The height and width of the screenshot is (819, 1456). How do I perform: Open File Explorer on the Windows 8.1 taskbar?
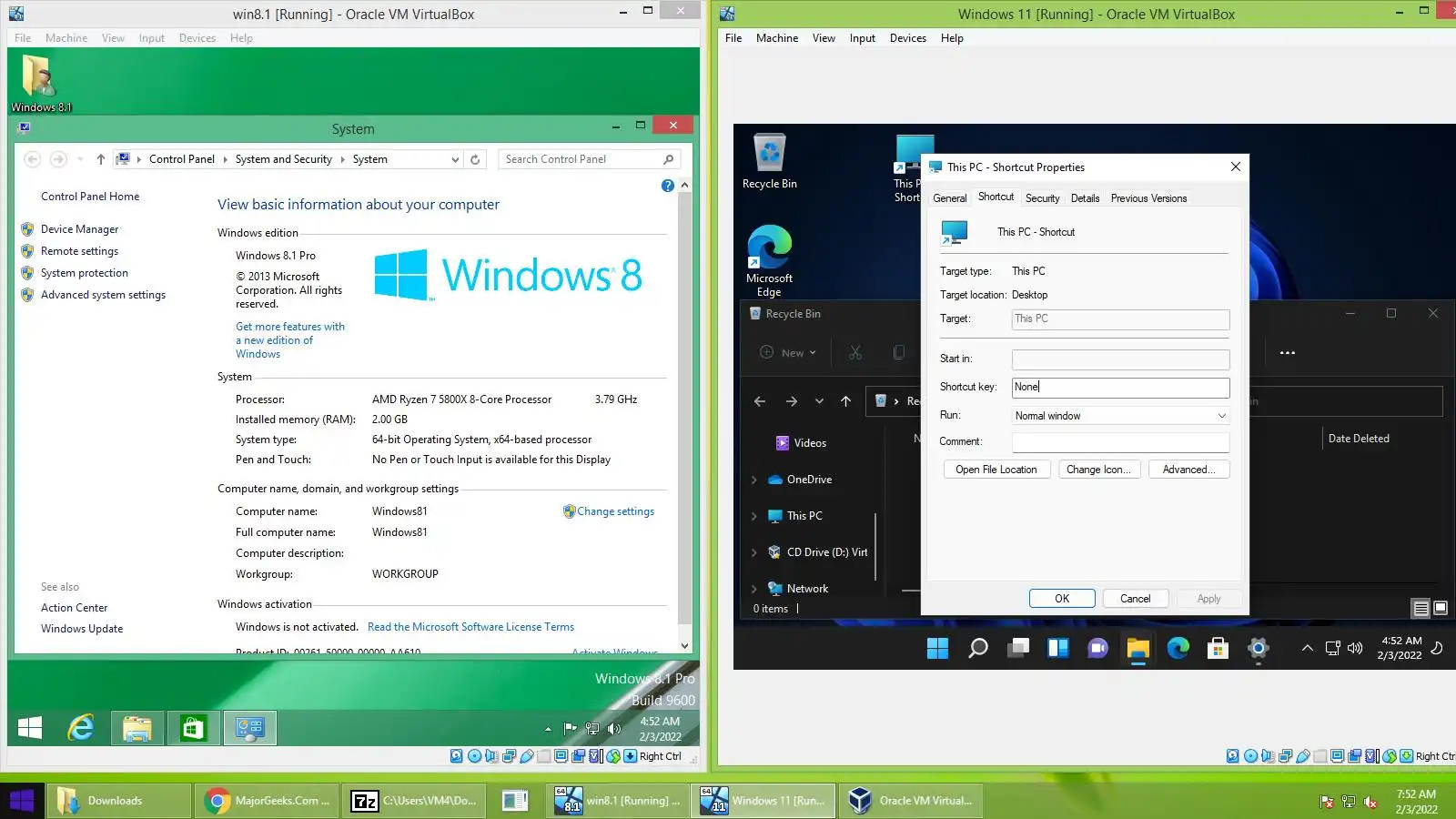137,728
